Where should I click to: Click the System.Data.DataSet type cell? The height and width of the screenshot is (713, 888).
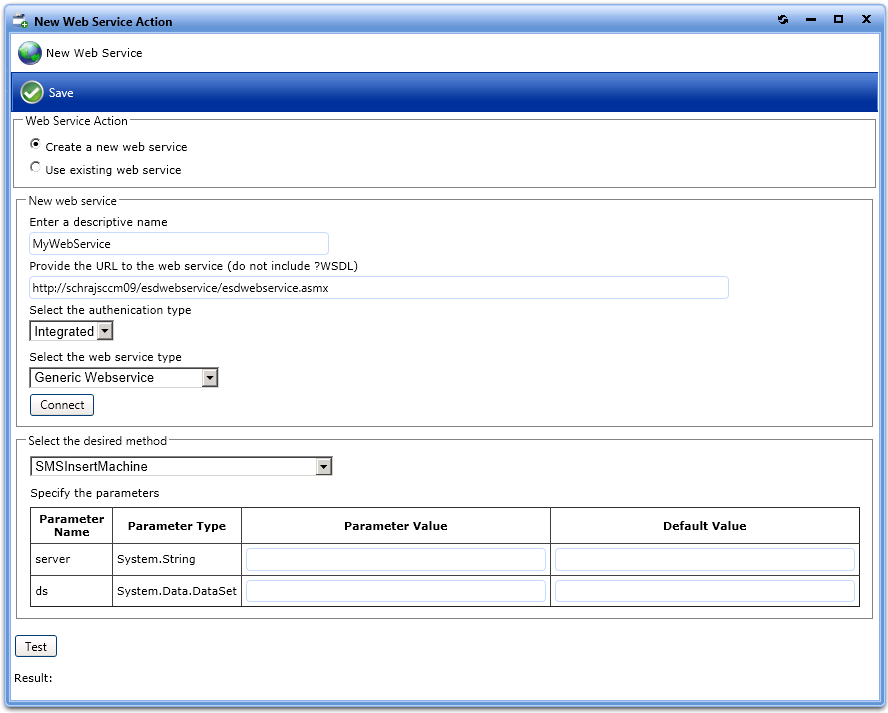pos(177,591)
